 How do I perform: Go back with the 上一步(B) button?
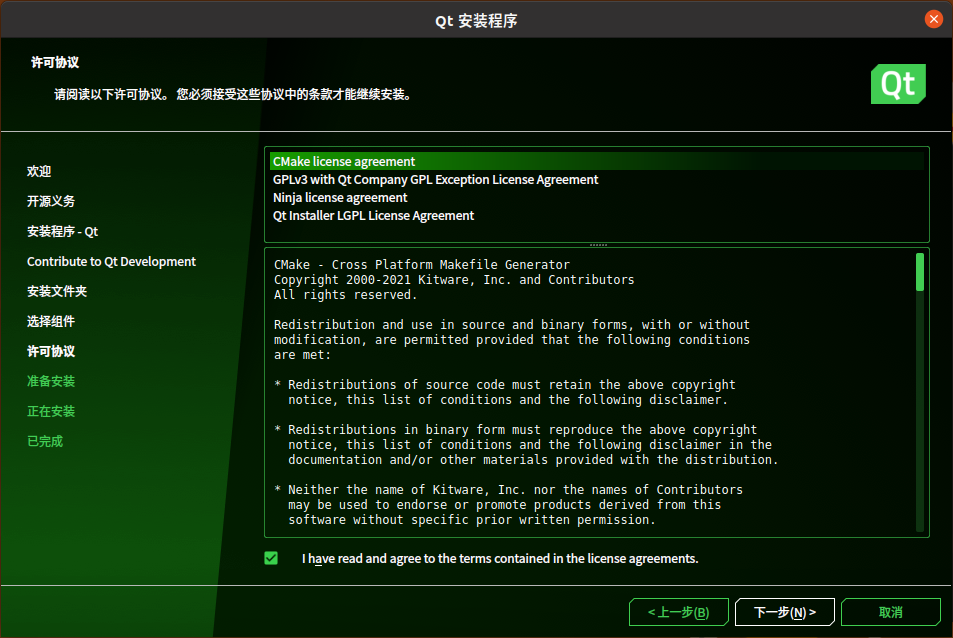tap(678, 612)
